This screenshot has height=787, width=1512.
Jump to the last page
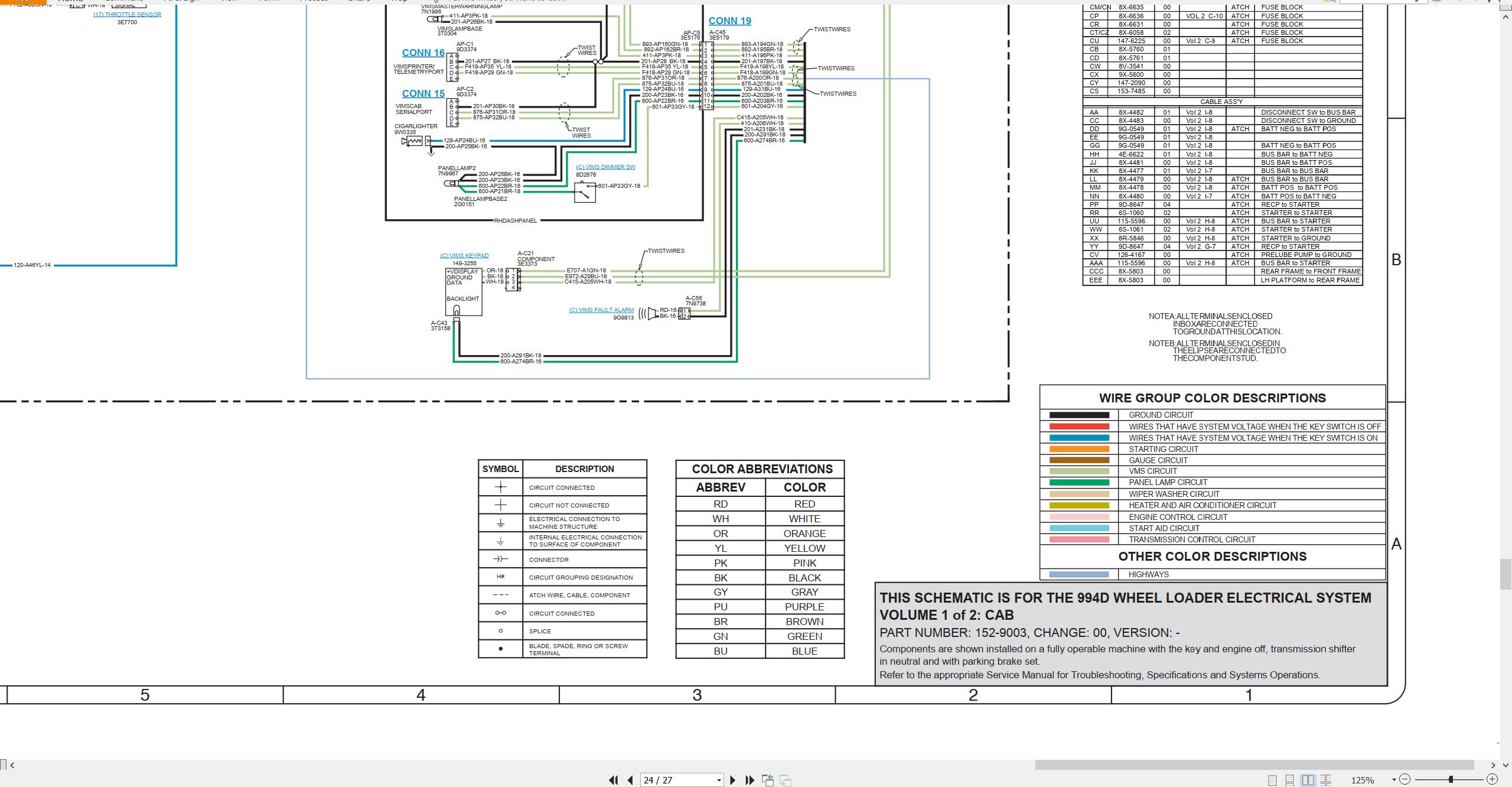click(x=750, y=780)
